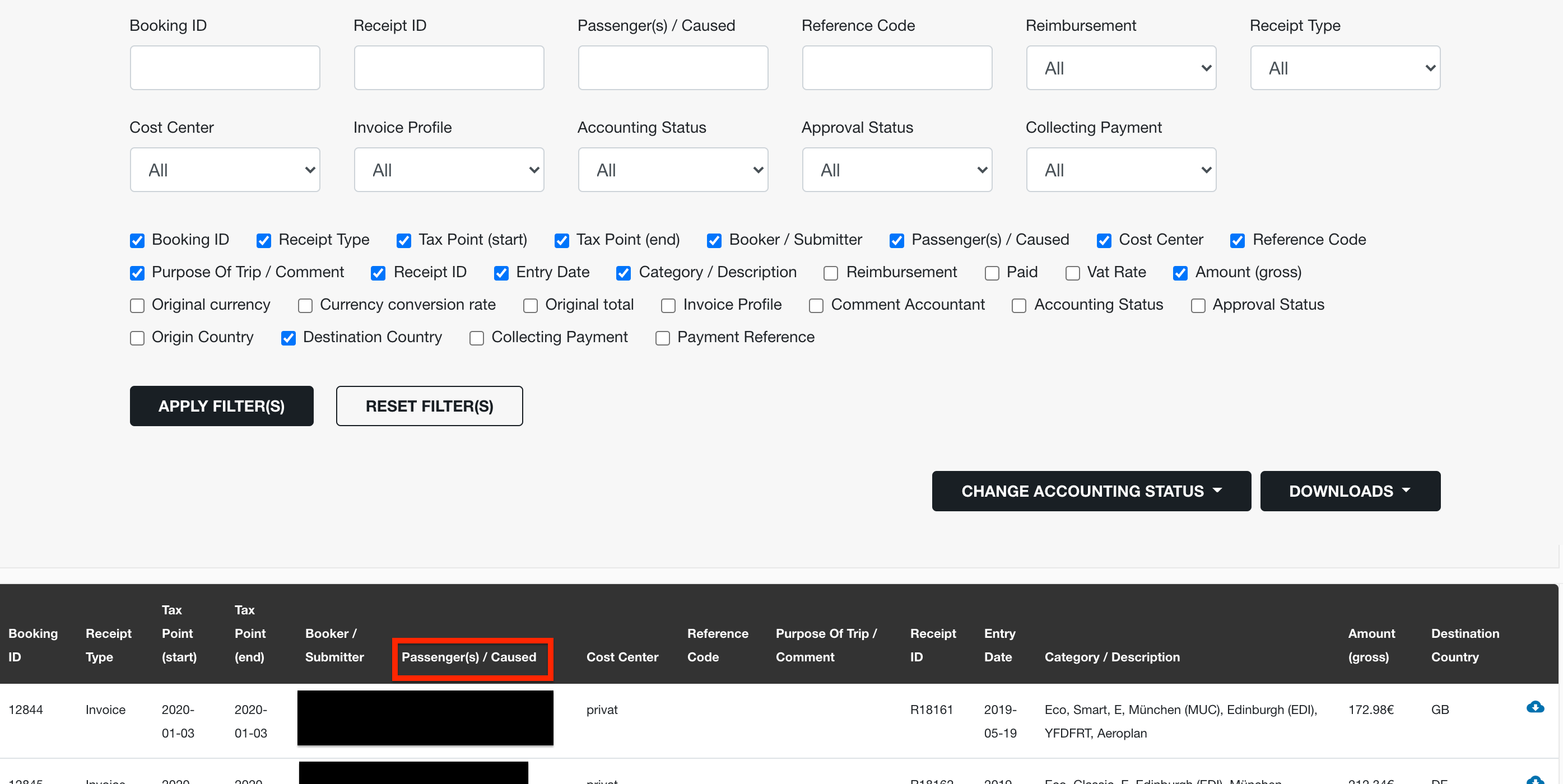Open the Collecting Payment filter dropdown
Screen dimensions: 1563x784
click(x=1120, y=170)
